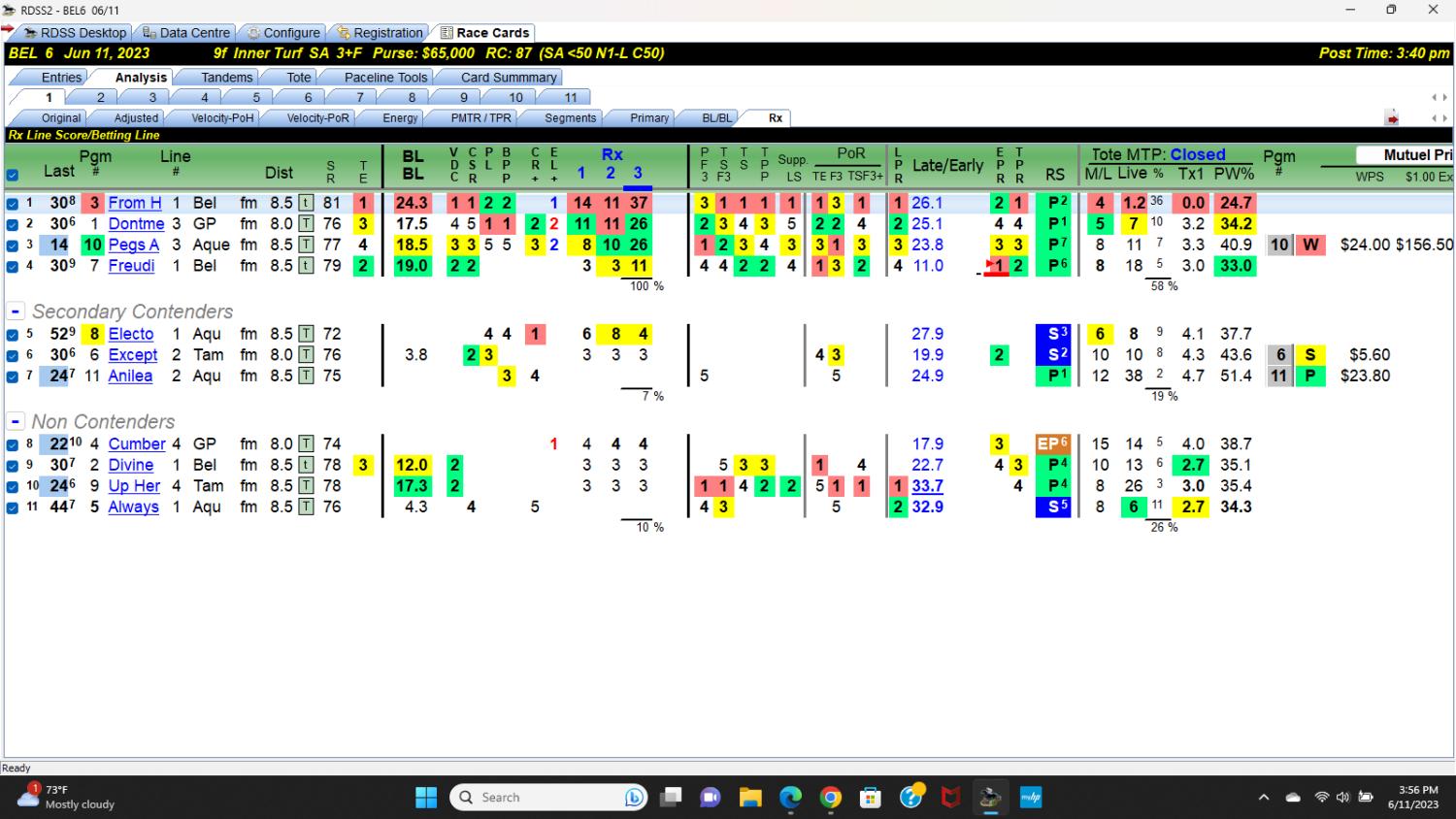Uncheck row 3 Pegs A checkbox
The height and width of the screenshot is (819, 1456).
click(x=12, y=246)
